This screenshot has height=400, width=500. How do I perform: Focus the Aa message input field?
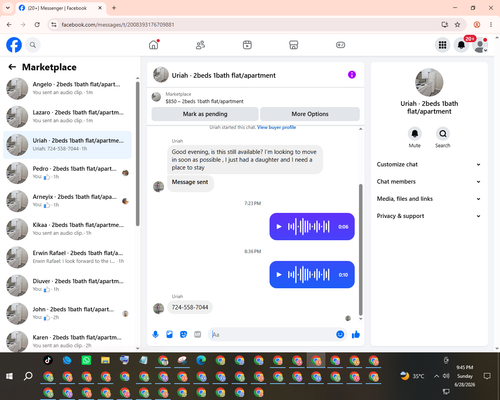point(272,334)
